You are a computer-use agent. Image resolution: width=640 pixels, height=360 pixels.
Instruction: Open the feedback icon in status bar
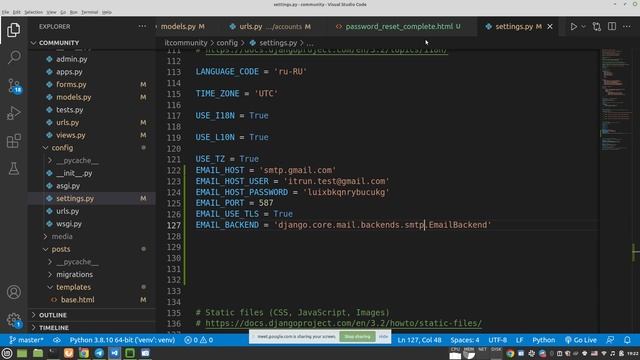611,340
